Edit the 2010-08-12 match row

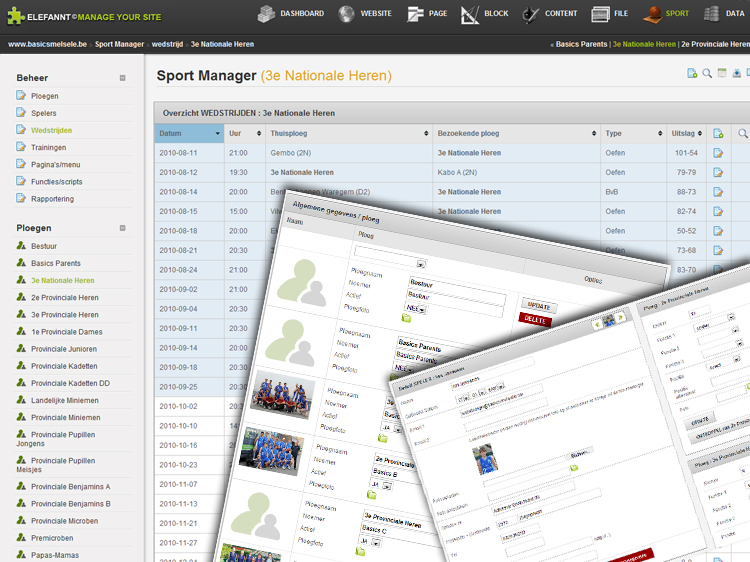[718, 173]
